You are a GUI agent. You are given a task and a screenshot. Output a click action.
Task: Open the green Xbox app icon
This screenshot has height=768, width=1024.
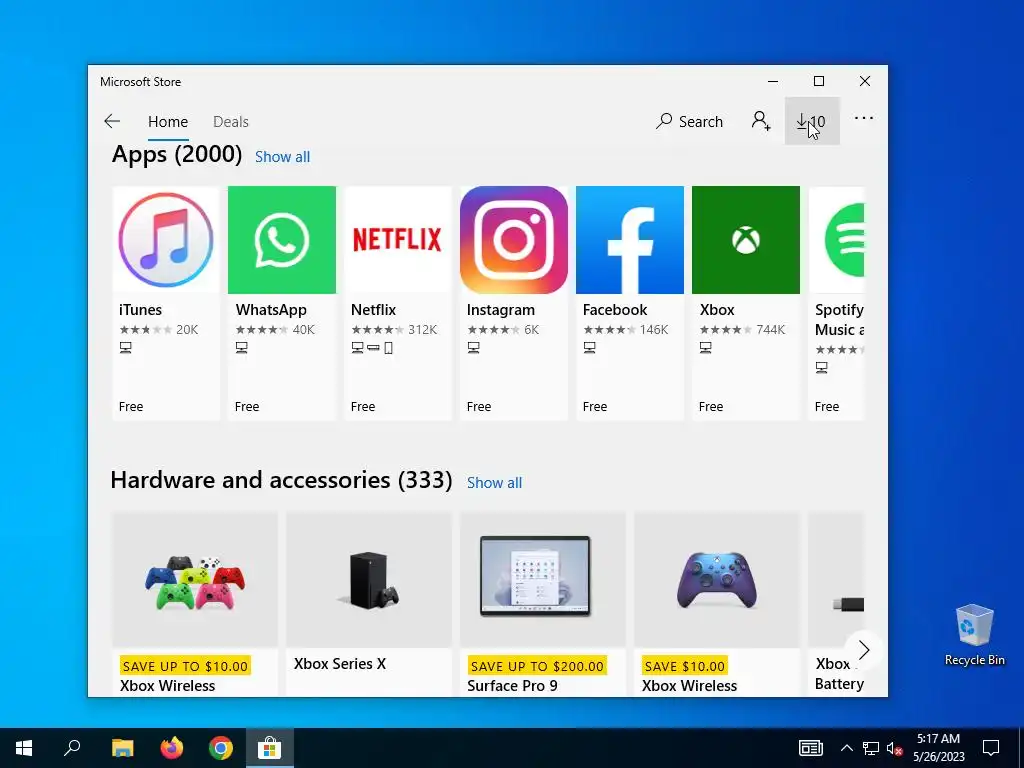[x=746, y=240]
